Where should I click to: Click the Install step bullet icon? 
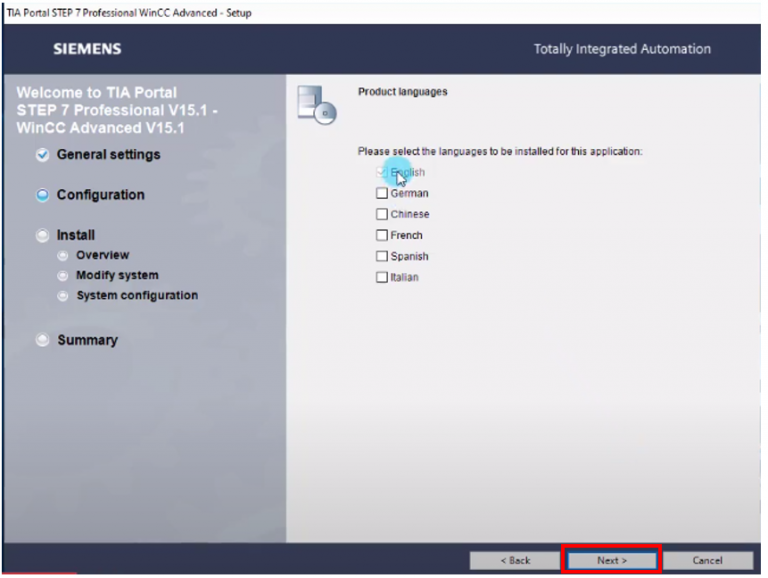coord(42,236)
